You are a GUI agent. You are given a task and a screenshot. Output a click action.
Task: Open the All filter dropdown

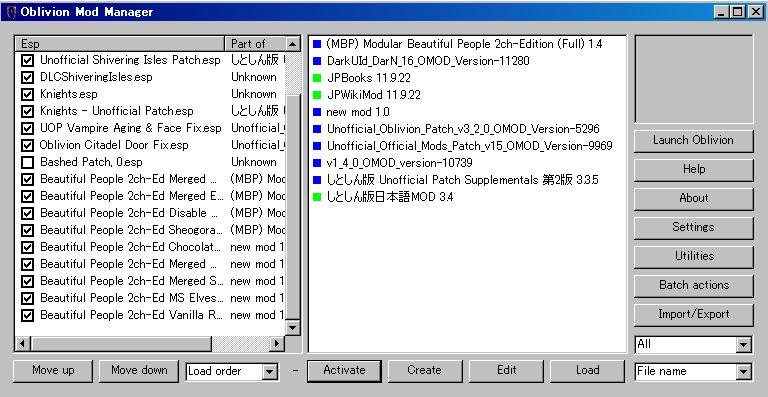point(744,345)
